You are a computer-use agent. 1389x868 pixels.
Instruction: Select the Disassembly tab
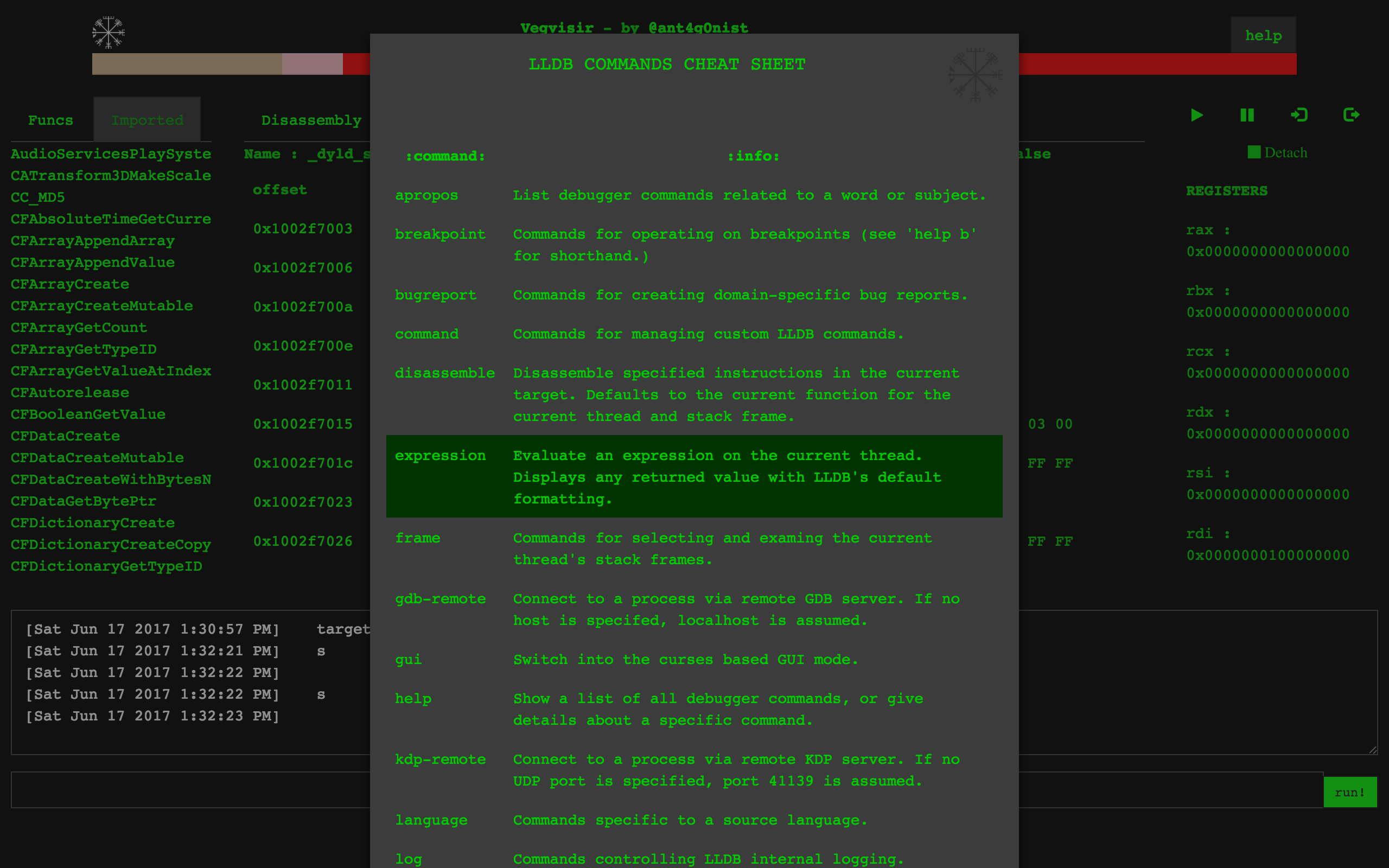pos(311,120)
